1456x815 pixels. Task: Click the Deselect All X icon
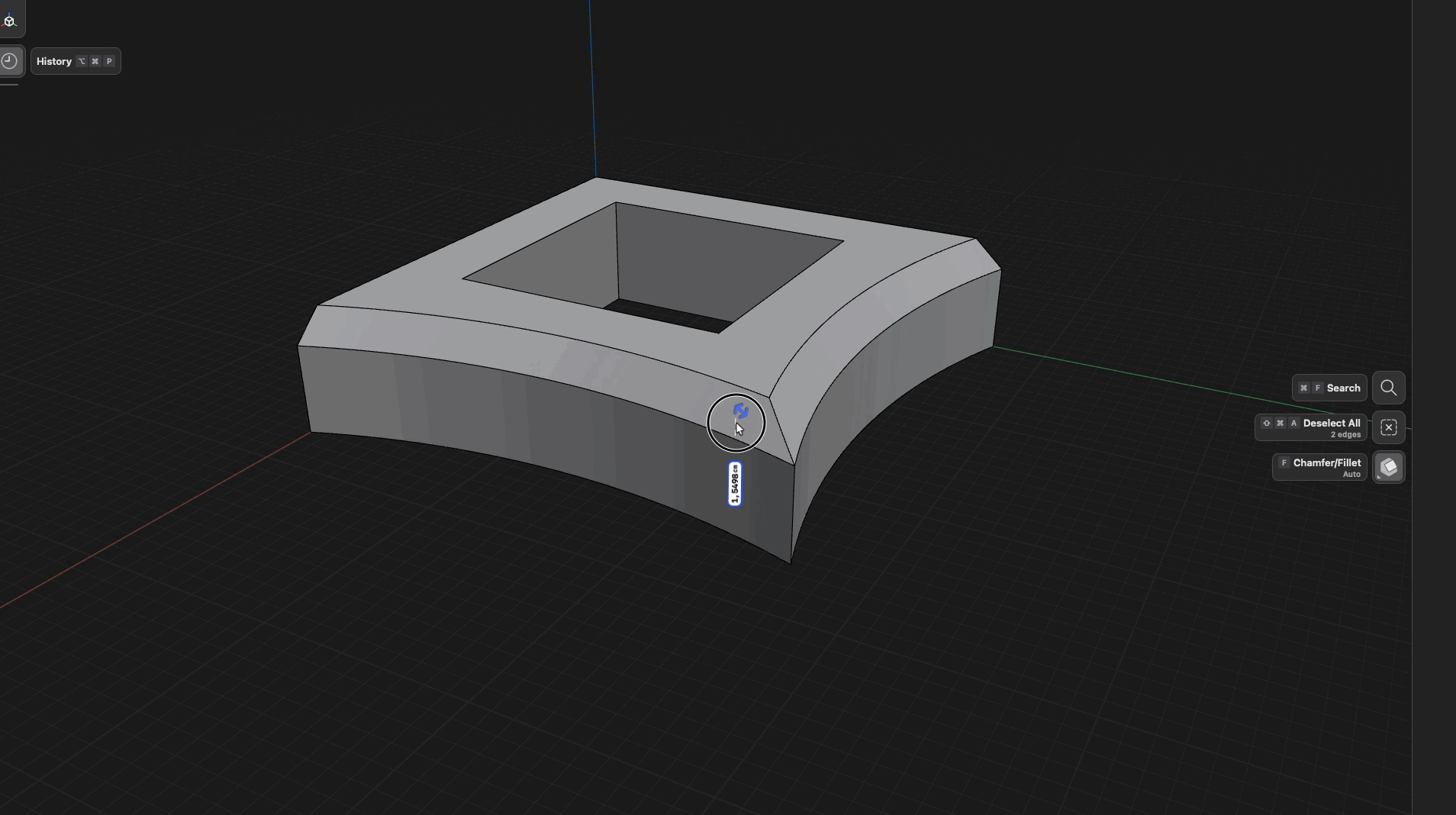point(1389,427)
